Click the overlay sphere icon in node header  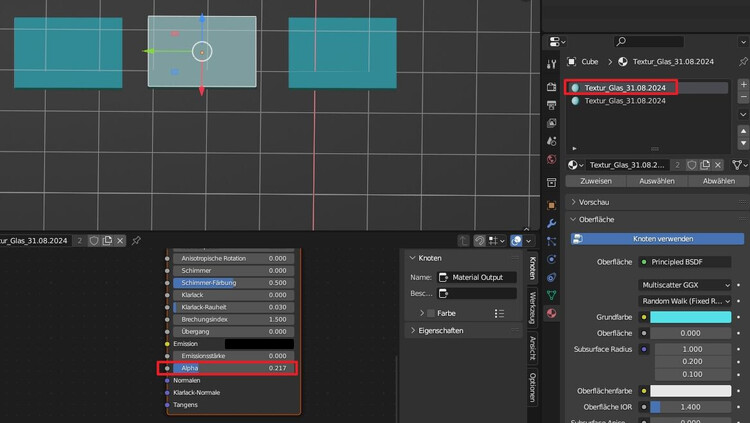[x=517, y=241]
